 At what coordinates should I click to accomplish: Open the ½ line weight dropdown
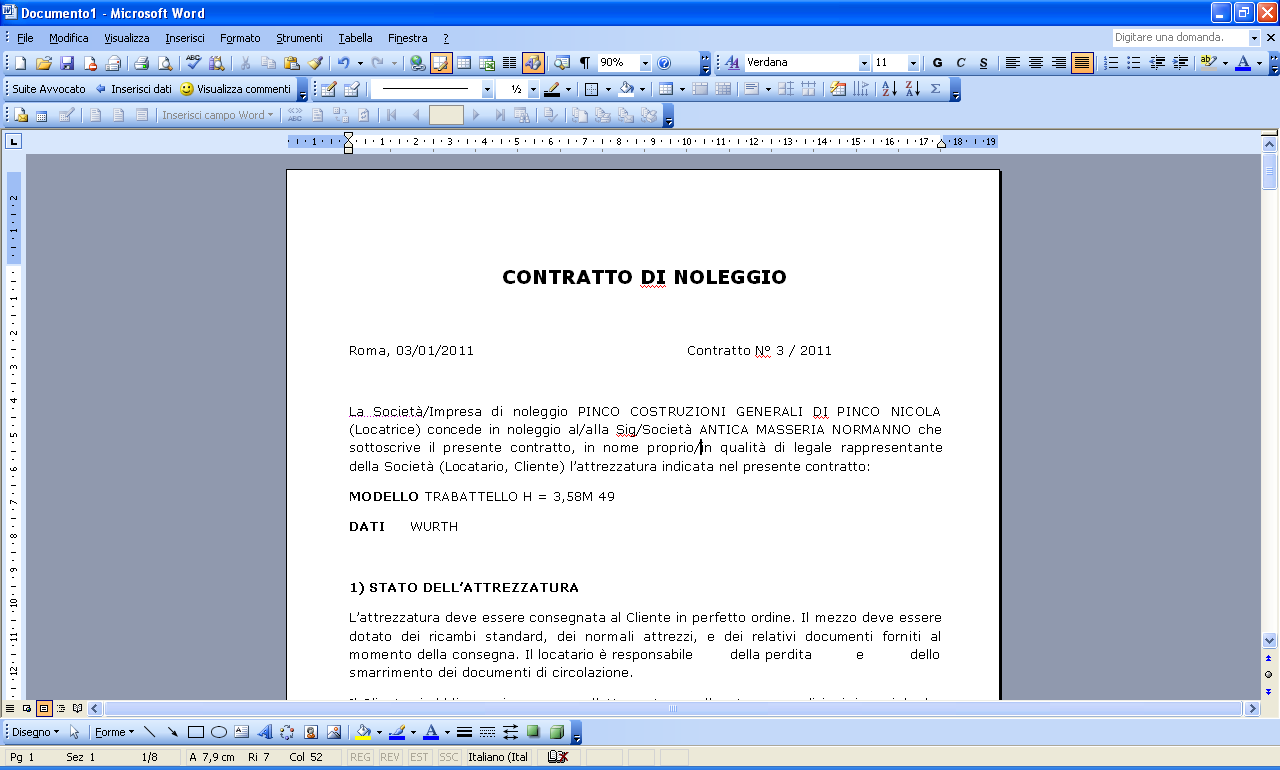coord(533,89)
